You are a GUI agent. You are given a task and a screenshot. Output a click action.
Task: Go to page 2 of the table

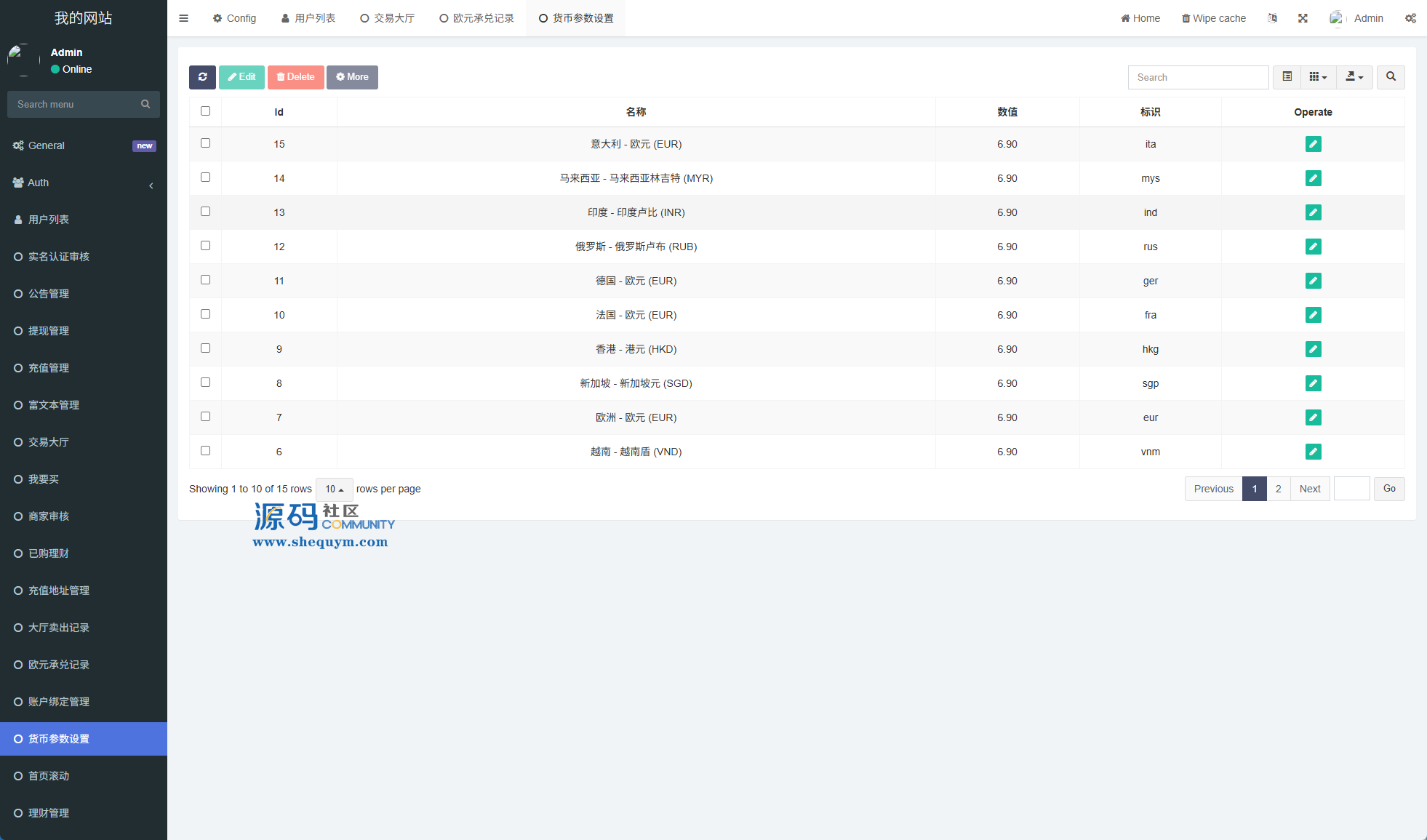tap(1278, 489)
